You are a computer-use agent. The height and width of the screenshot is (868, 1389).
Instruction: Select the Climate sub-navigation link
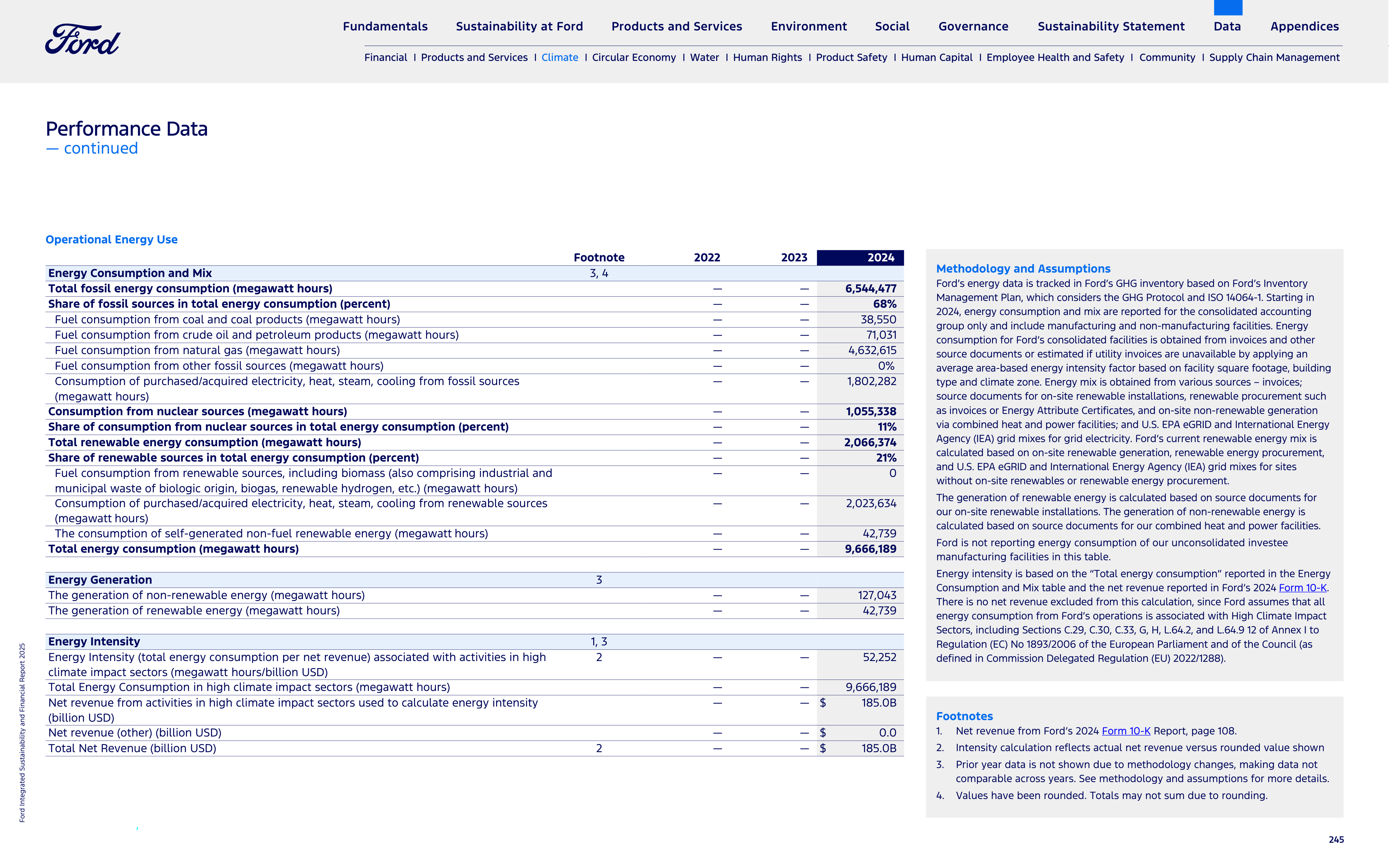click(559, 58)
